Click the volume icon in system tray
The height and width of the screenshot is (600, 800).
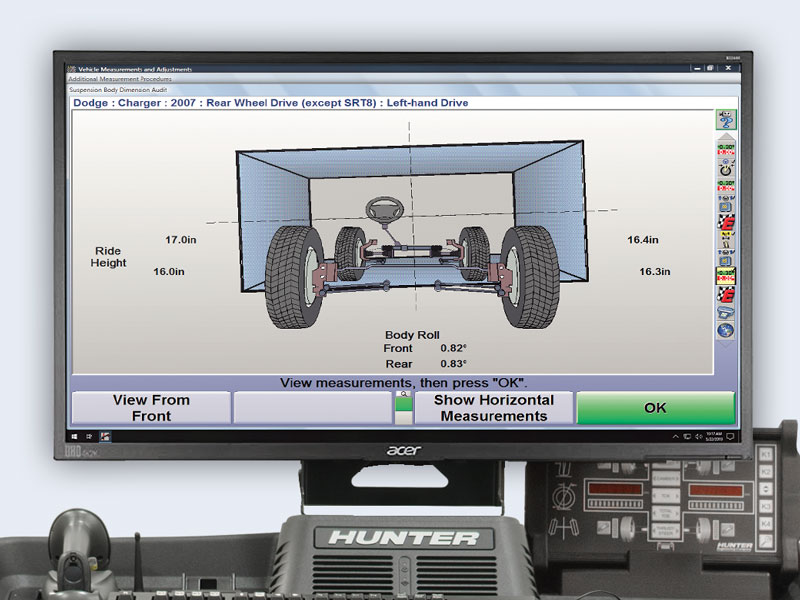pyautogui.click(x=698, y=436)
